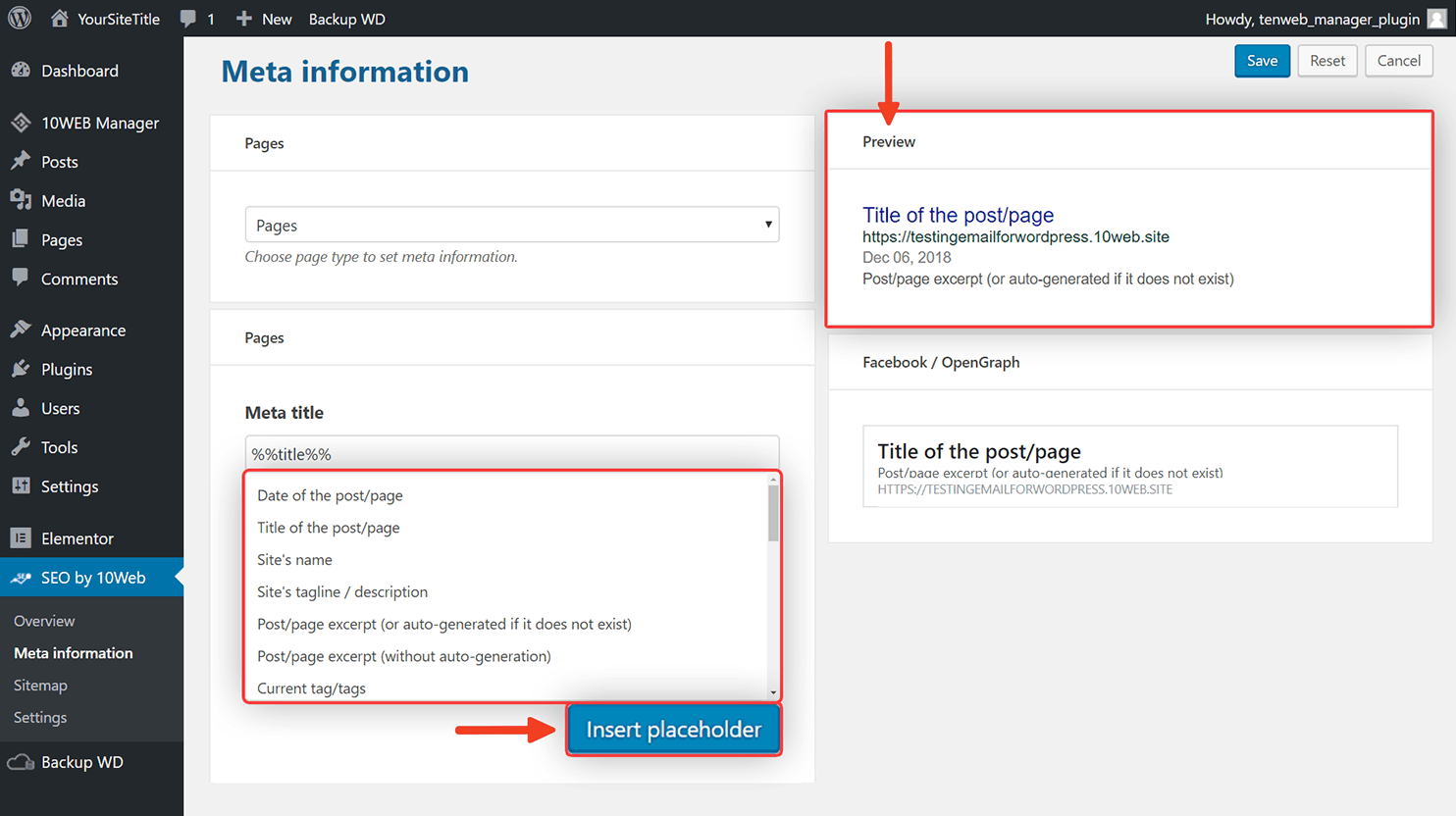Click the placeholder list scrollbar thumb
This screenshot has height=816, width=1456.
[x=773, y=513]
